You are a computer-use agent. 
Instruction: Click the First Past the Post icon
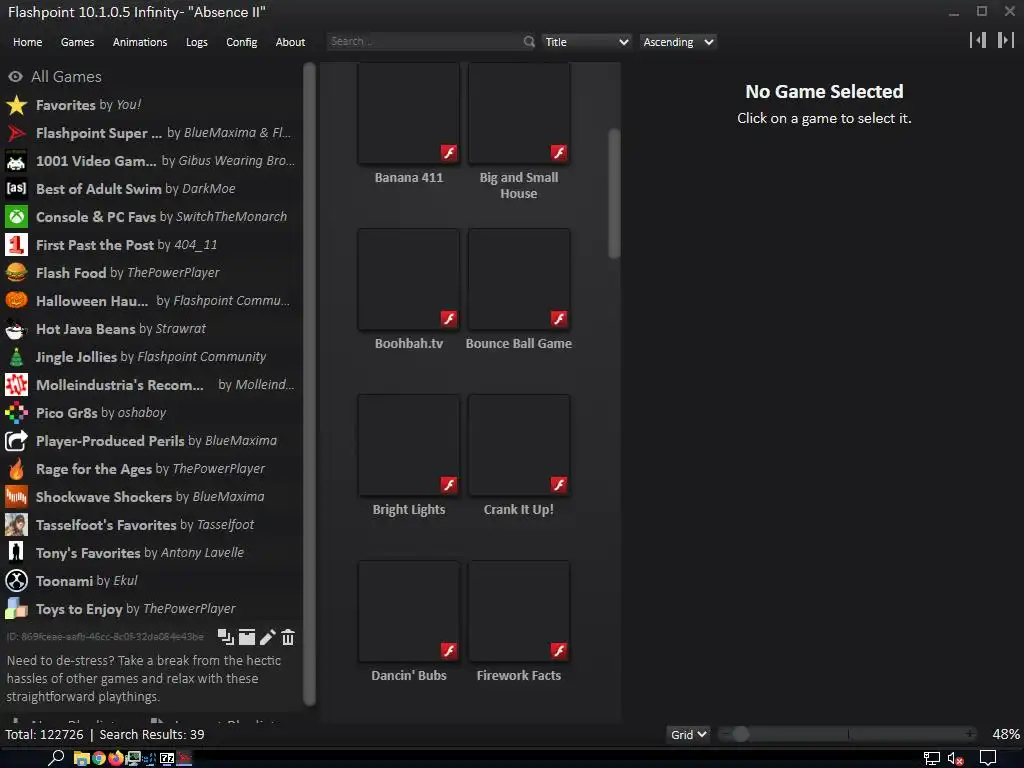[16, 245]
